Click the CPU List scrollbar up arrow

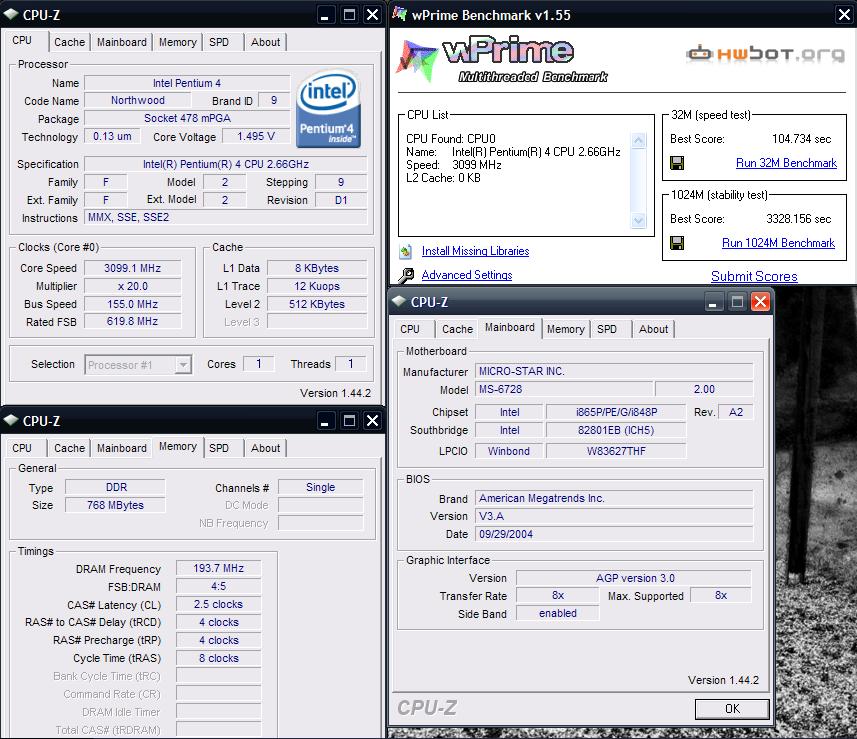(638, 141)
